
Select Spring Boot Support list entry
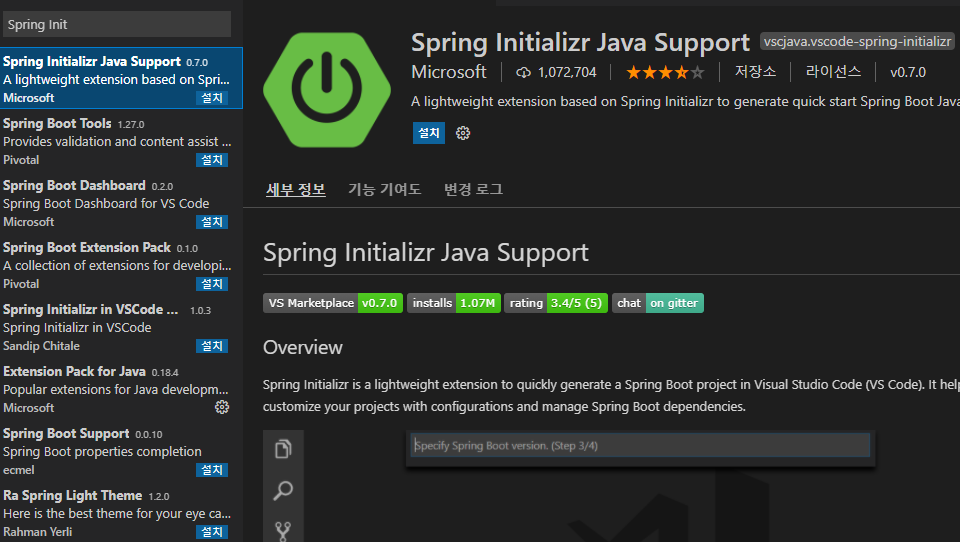(121, 451)
